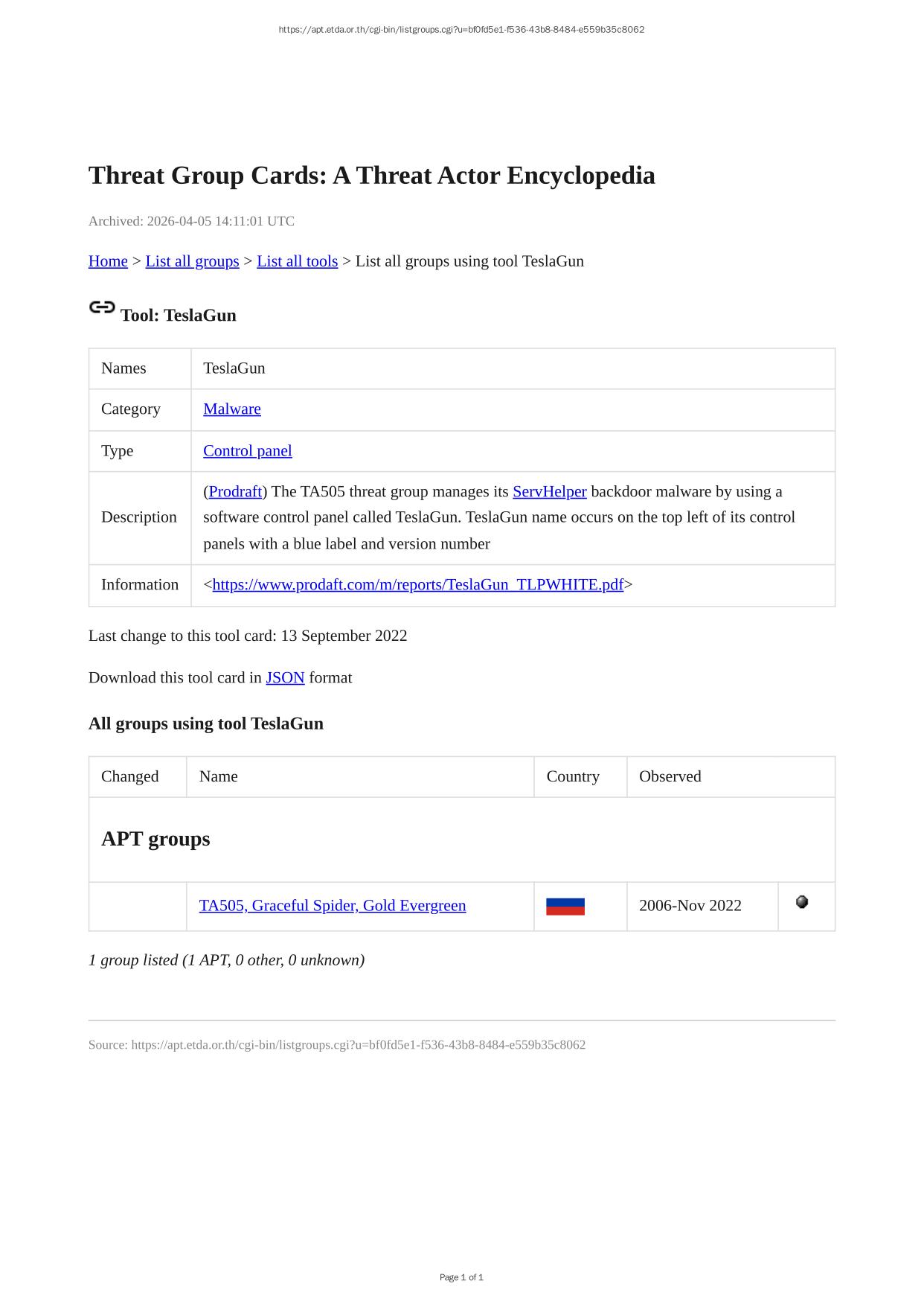Image resolution: width=924 pixels, height=1307 pixels.
Task: Open TA505, Graceful Spider, Gold Evergreen group
Action: 332,905
